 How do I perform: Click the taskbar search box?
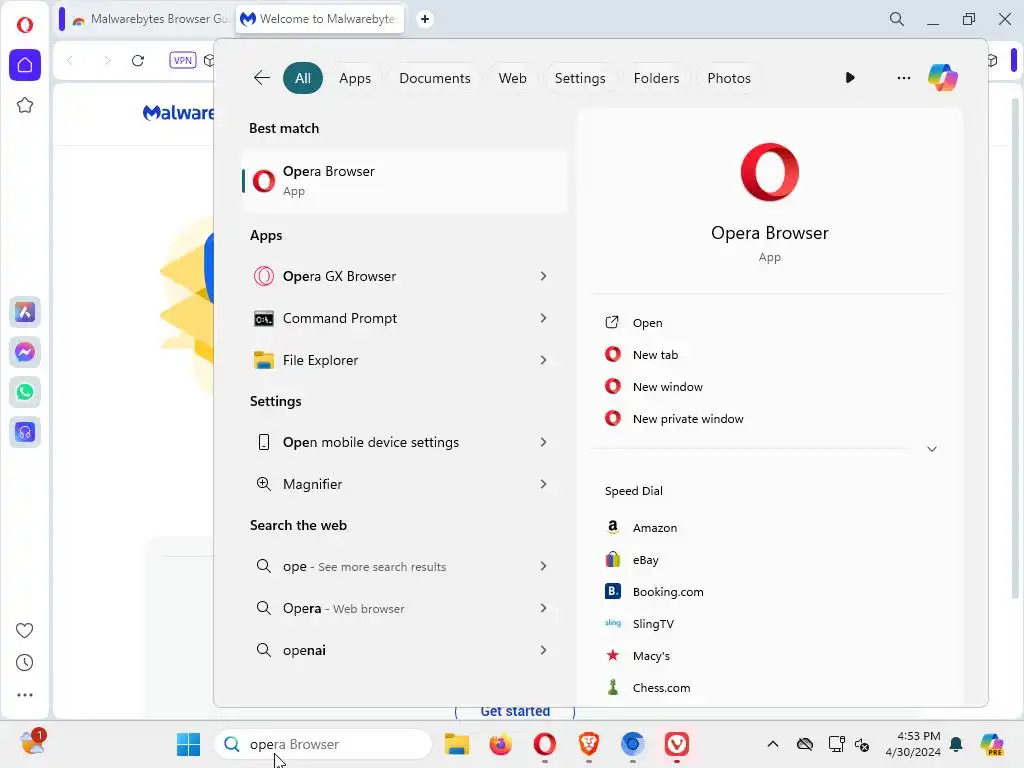pyautogui.click(x=323, y=744)
